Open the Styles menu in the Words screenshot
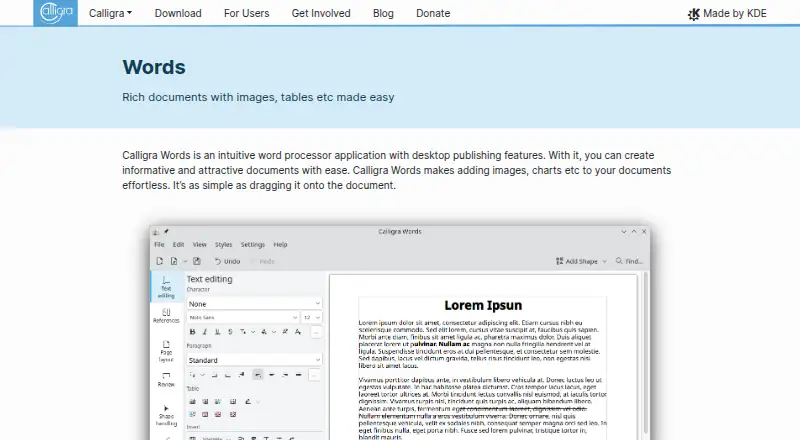800x440 pixels. (x=223, y=245)
